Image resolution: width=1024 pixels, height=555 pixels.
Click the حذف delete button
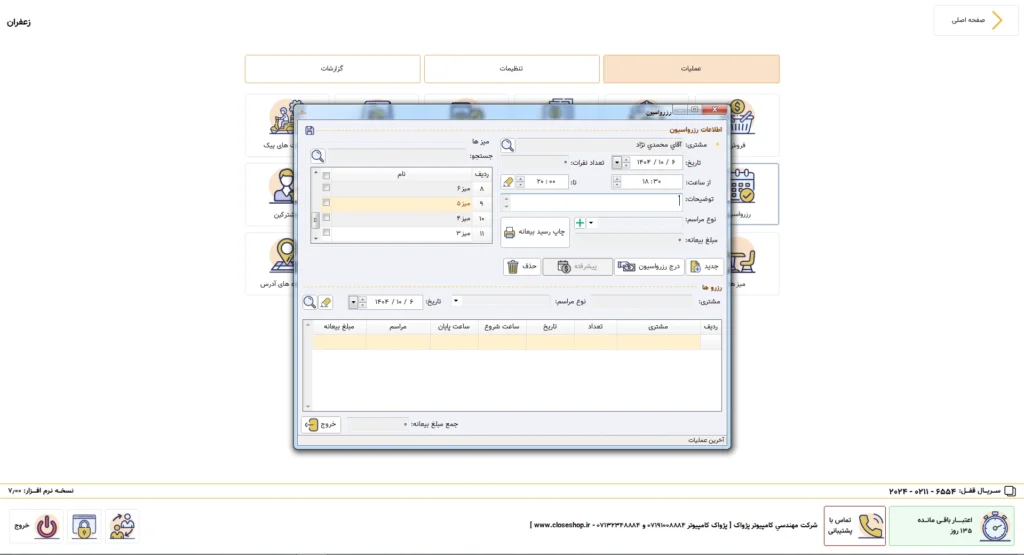522,266
